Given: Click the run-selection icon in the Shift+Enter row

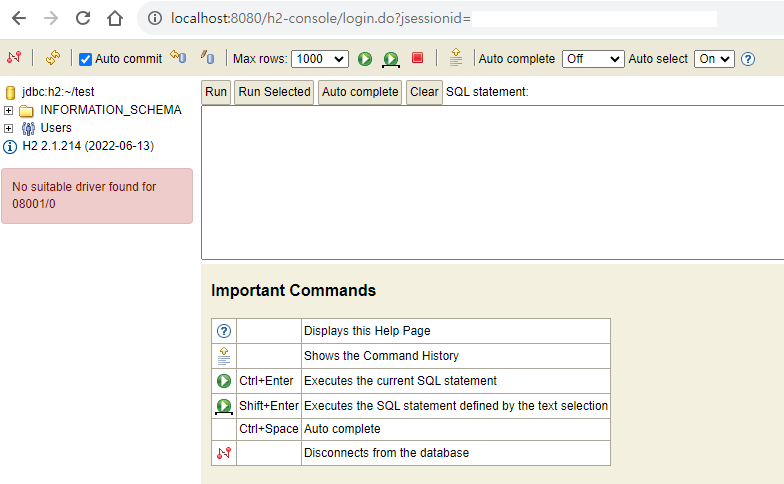Looking at the screenshot, I should [x=224, y=406].
